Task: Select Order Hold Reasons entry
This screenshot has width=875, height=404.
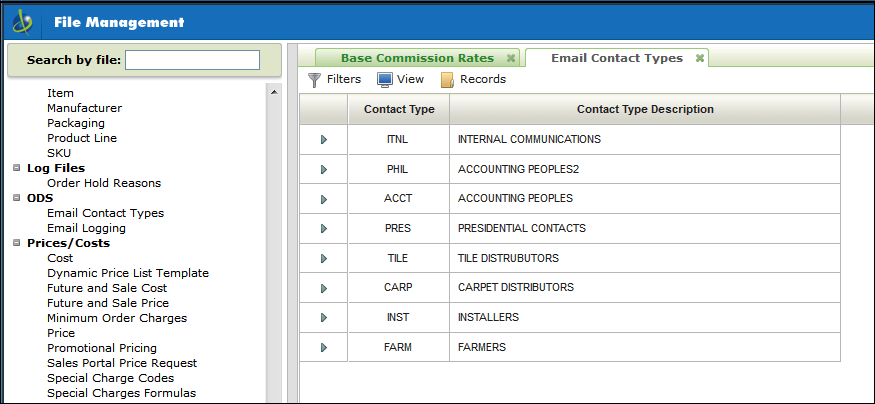Action: (104, 183)
